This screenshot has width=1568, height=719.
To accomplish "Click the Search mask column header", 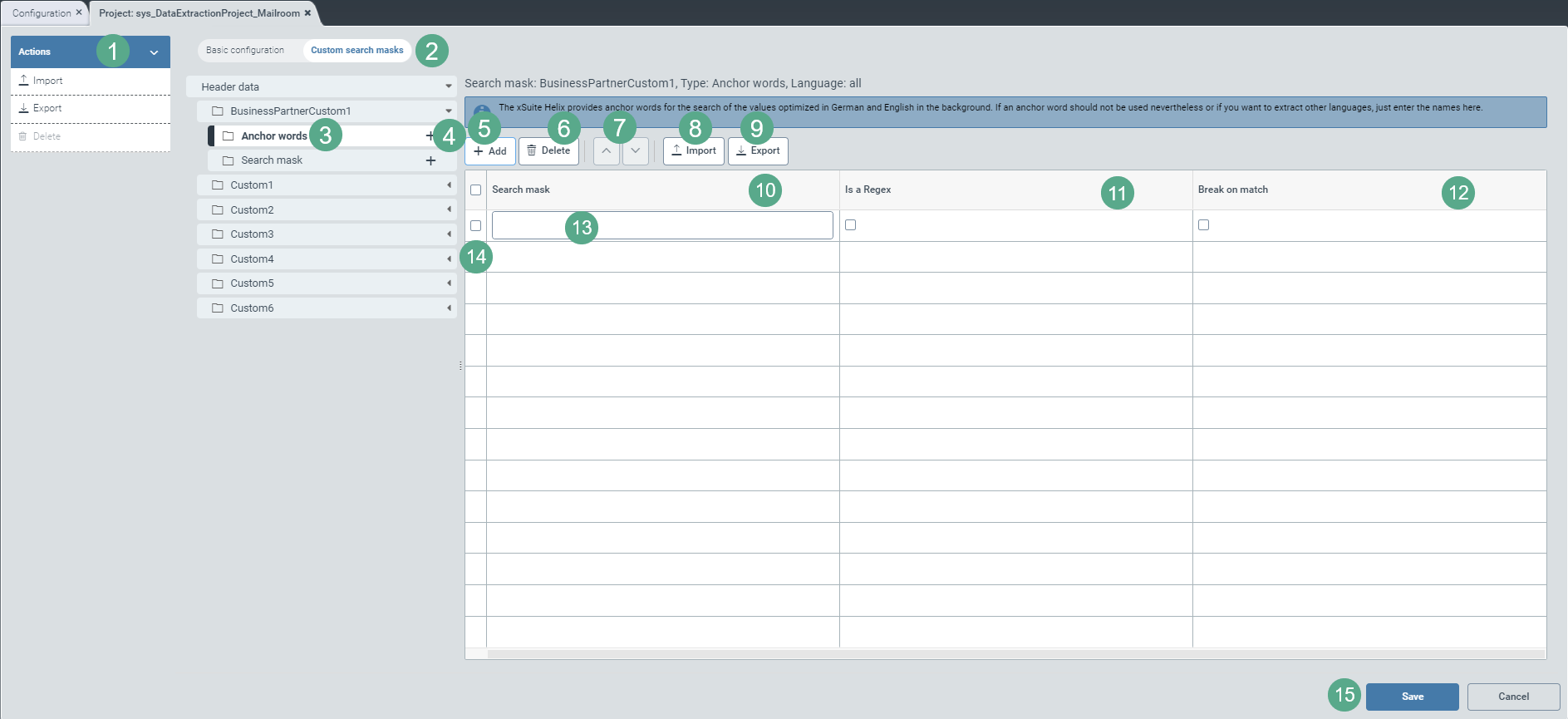I will pyautogui.click(x=663, y=190).
